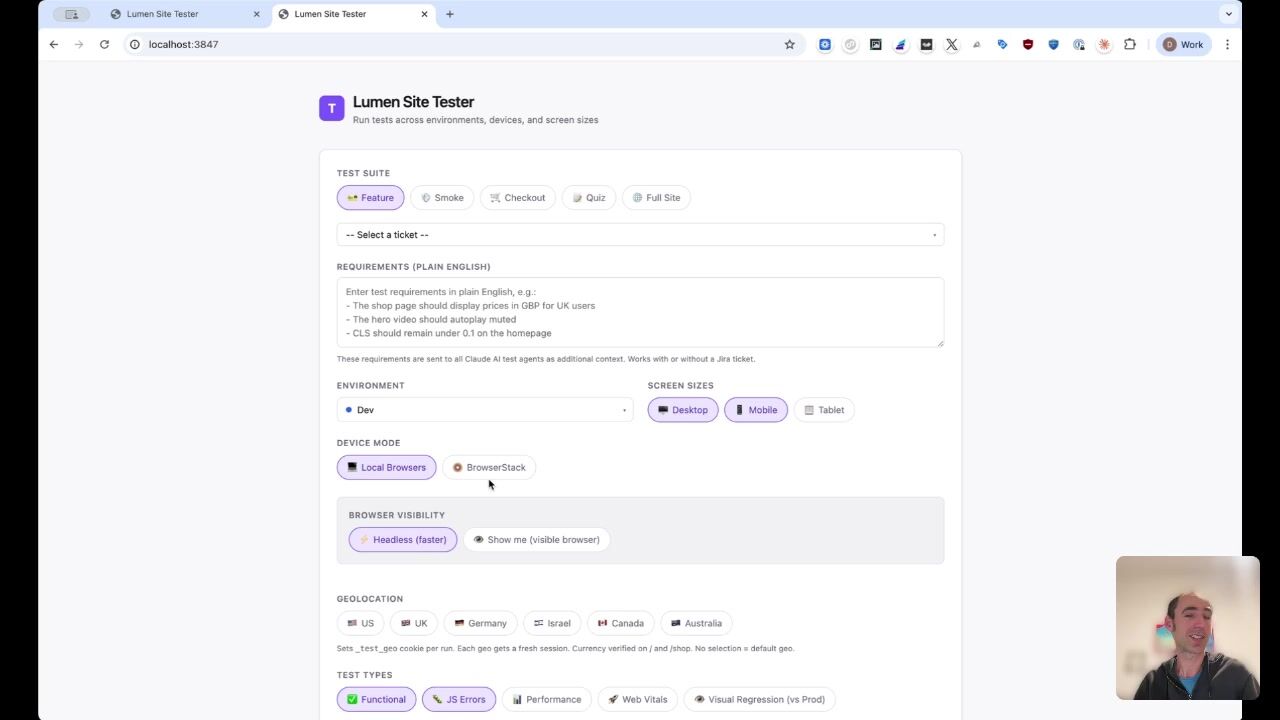The image size is (1280, 720).
Task: Select the Australia geolocation
Action: coord(697,623)
